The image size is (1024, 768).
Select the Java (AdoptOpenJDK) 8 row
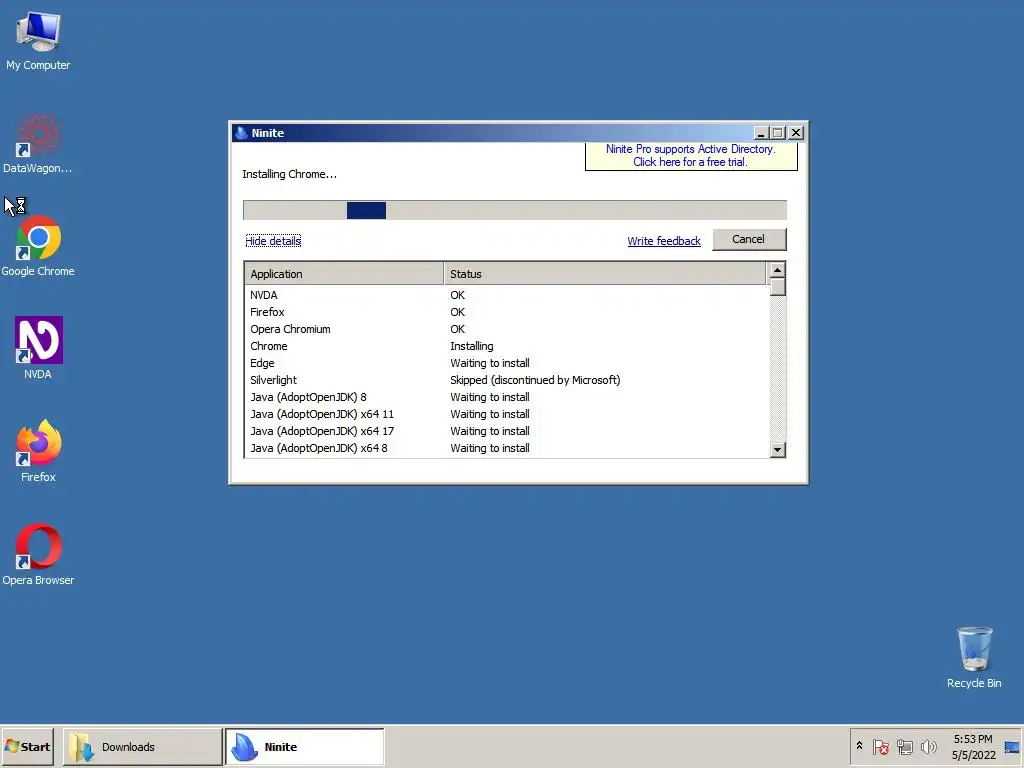point(507,397)
